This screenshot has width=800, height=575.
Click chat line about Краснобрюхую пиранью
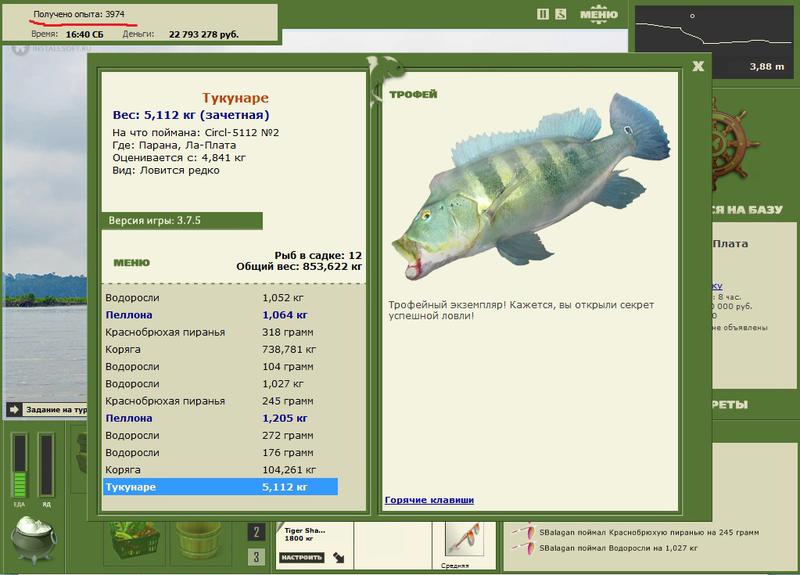[x=649, y=532]
